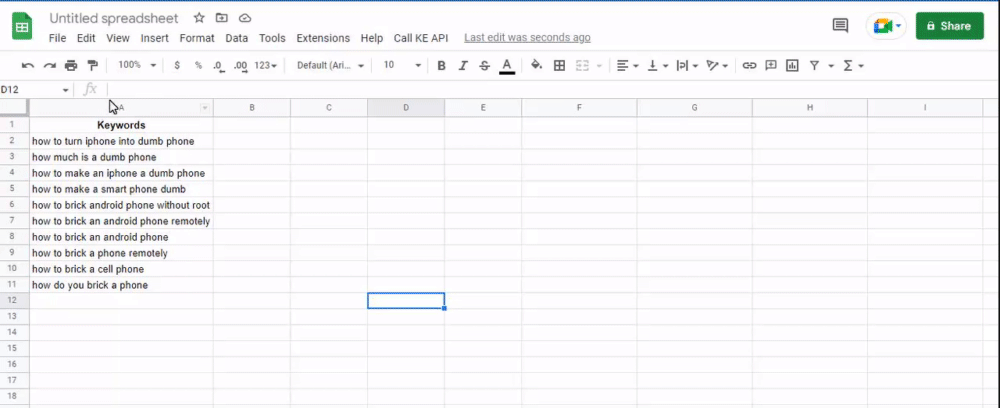The height and width of the screenshot is (408, 1000).
Task: Open the 'Last edit was seconds ago' link
Action: (x=527, y=38)
